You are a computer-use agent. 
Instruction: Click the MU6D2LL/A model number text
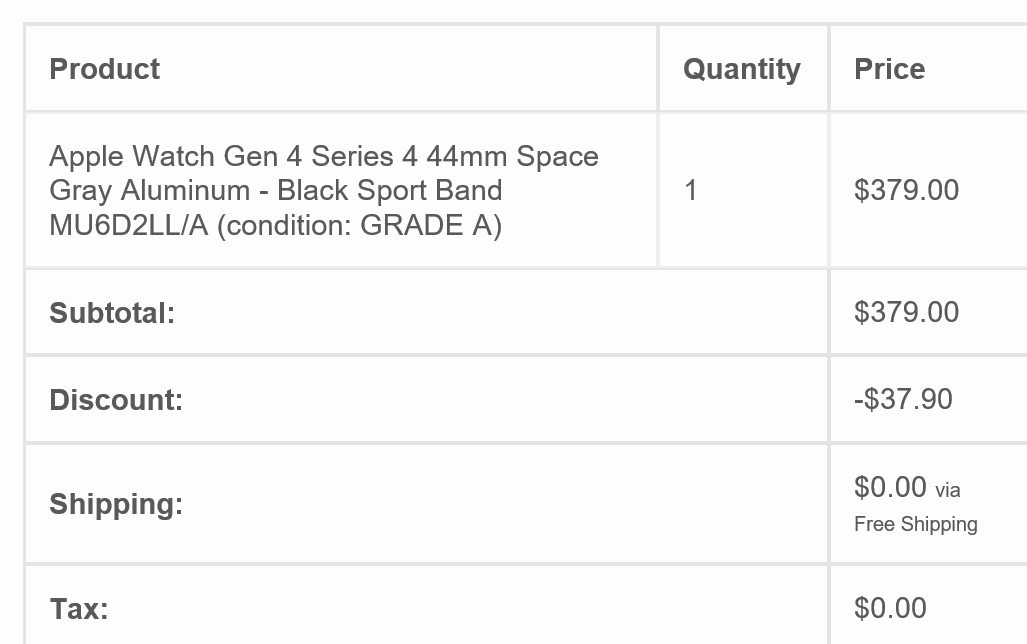click(x=128, y=225)
